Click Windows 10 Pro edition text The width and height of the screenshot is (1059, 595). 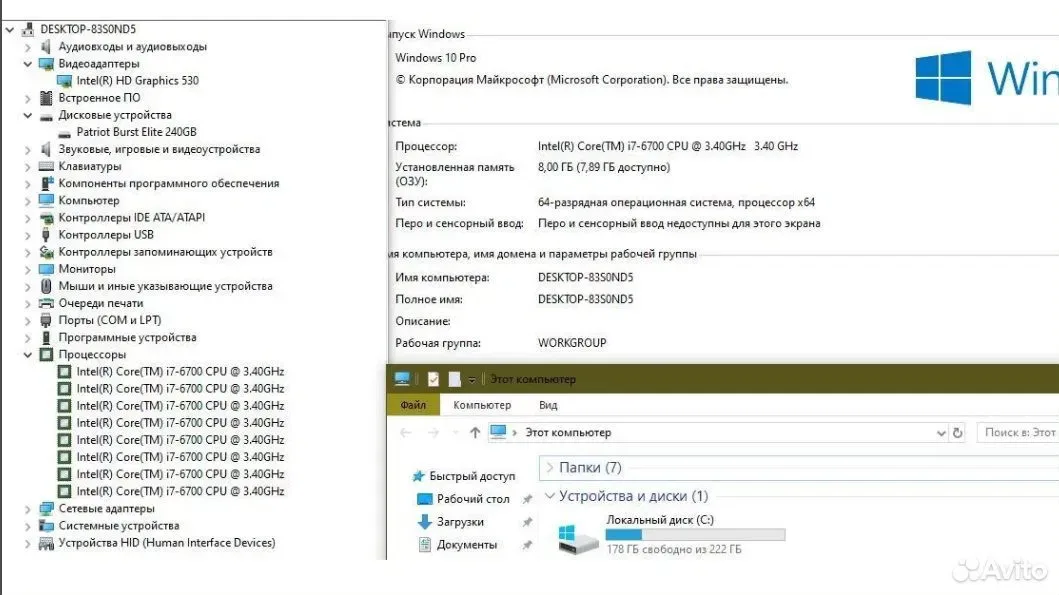(436, 58)
